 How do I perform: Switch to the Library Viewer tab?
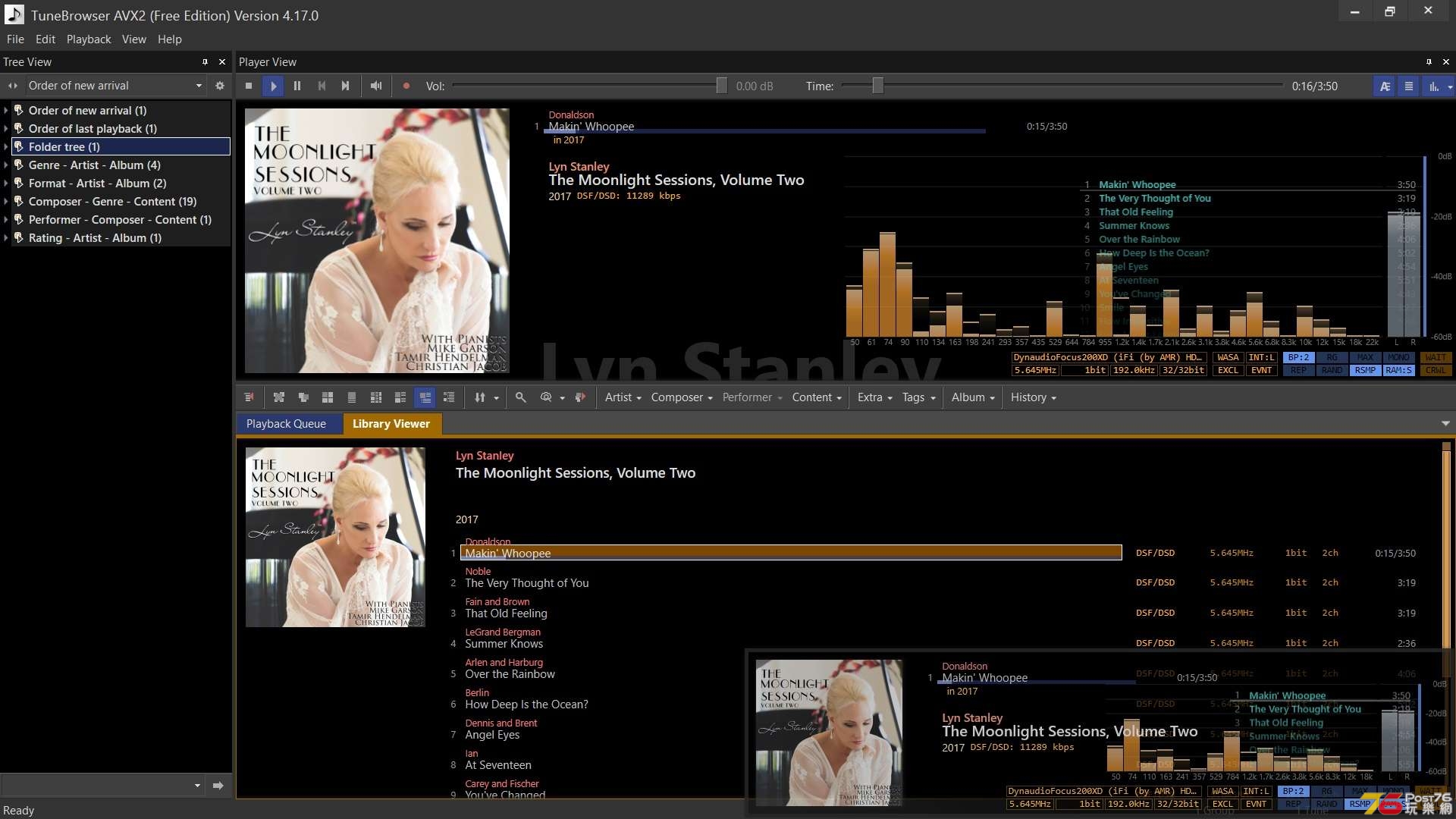click(391, 424)
